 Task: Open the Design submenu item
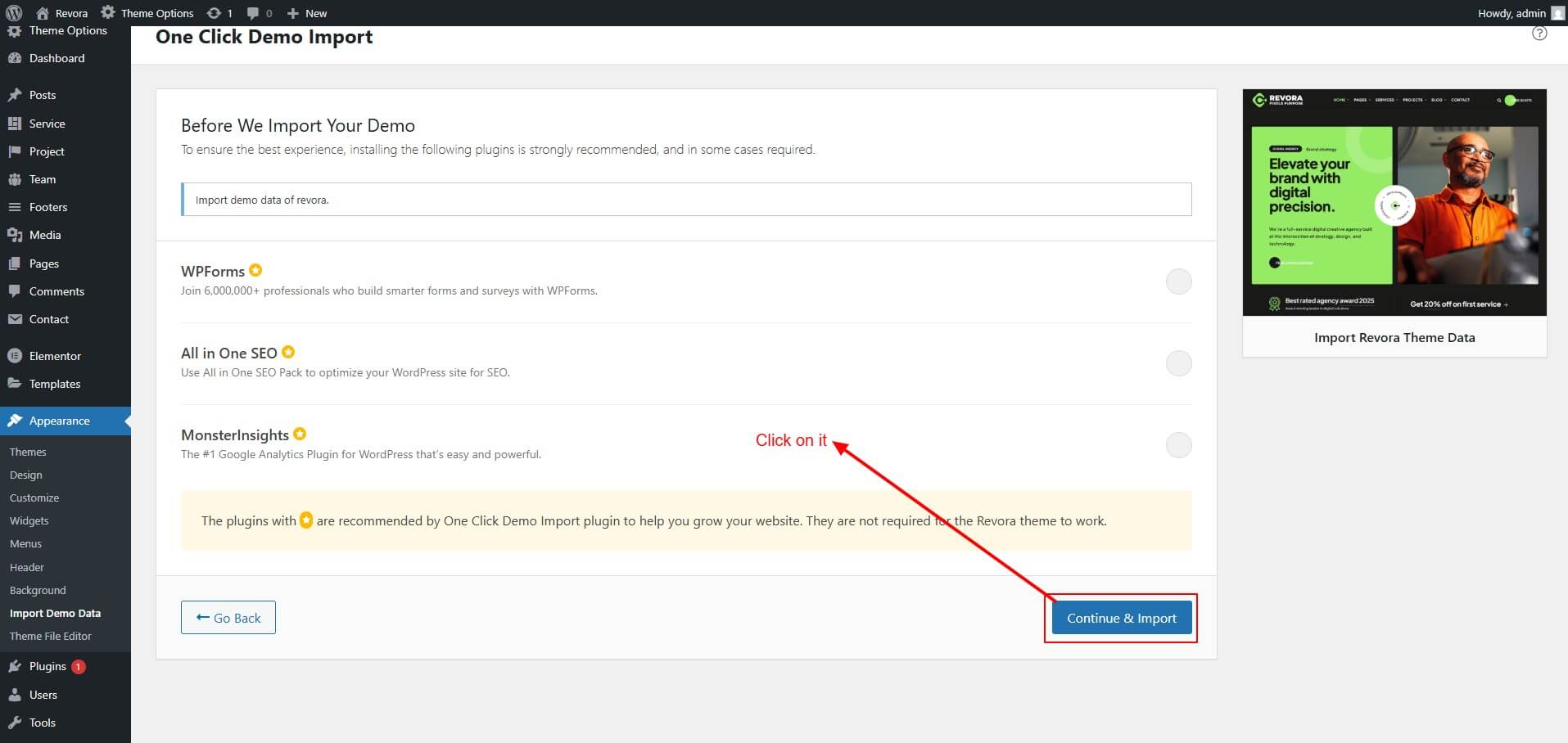point(26,475)
